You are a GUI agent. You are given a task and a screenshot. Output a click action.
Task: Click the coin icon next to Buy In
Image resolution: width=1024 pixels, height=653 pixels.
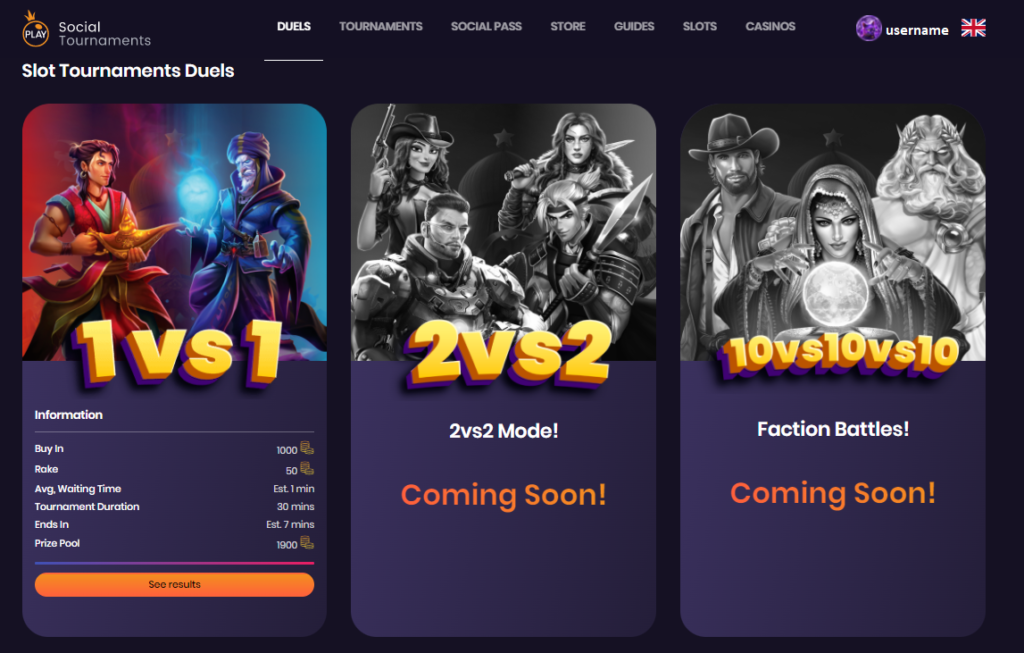pyautogui.click(x=307, y=449)
